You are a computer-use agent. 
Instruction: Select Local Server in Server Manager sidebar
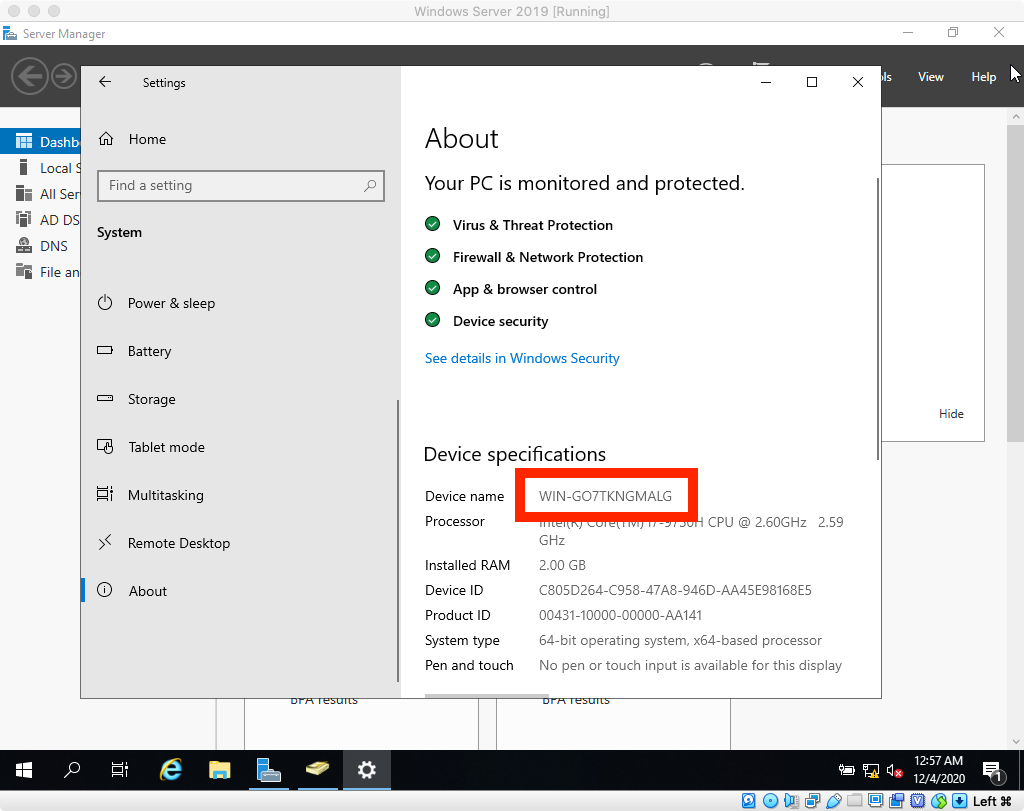pos(40,168)
